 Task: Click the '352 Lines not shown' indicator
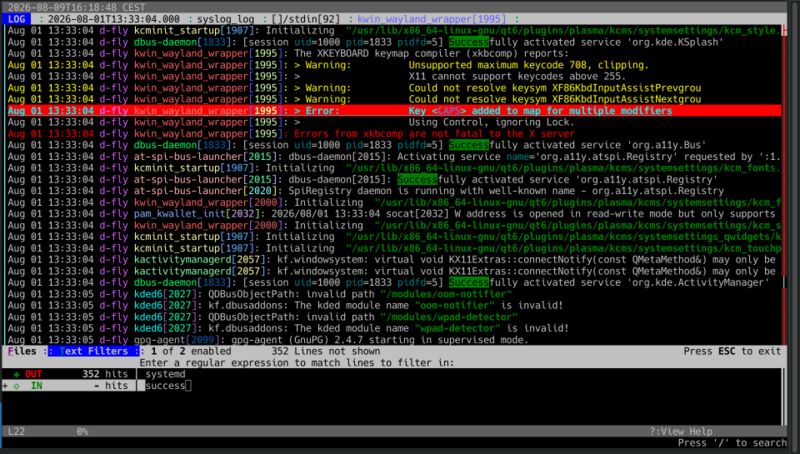pos(326,351)
